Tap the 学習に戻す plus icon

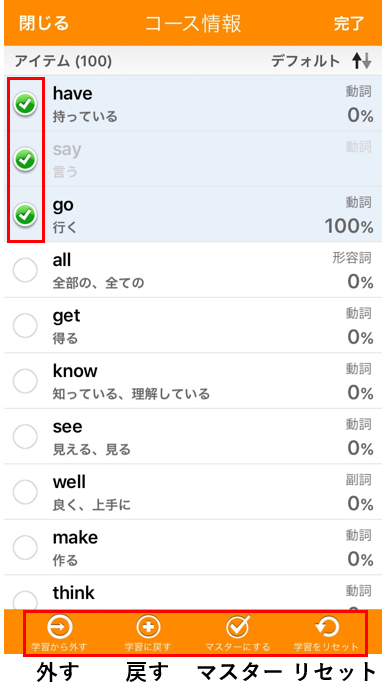click(148, 627)
